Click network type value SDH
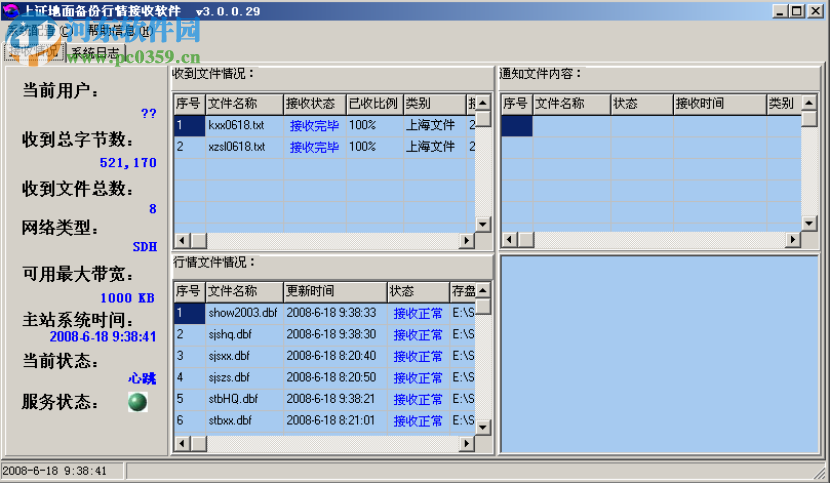This screenshot has height=483, width=830. point(145,247)
